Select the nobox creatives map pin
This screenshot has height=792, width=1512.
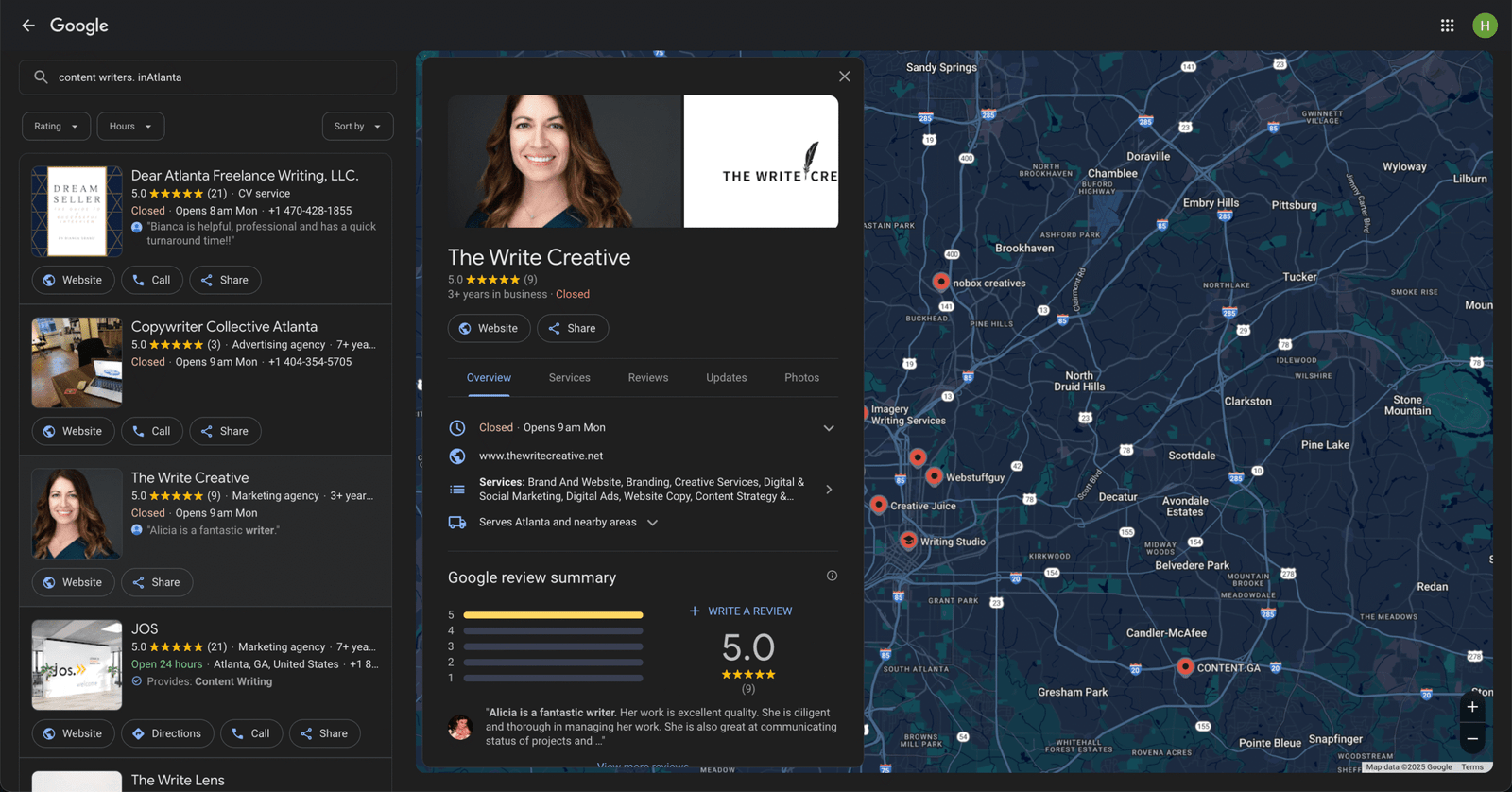click(x=940, y=282)
